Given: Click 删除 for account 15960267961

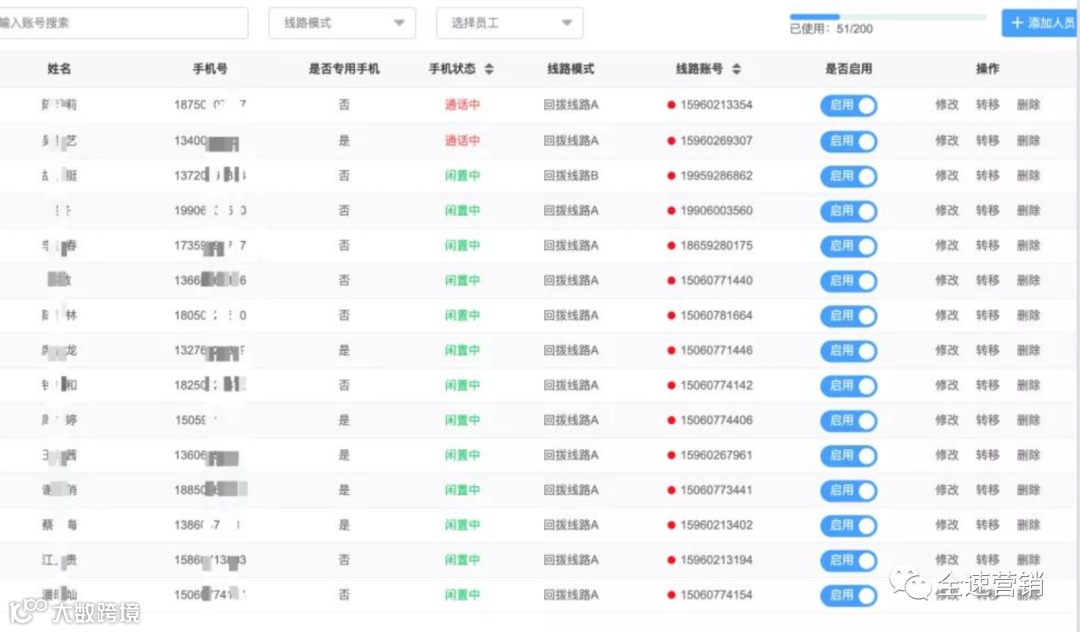Looking at the screenshot, I should tap(1028, 455).
